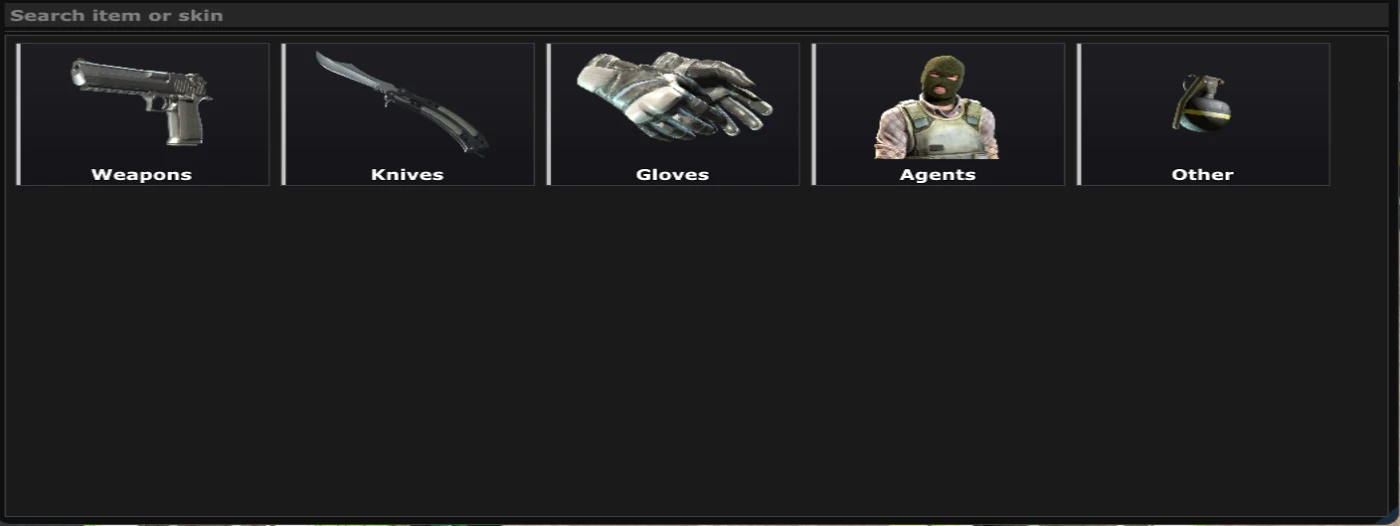
Task: Select the Agents text label
Action: coord(937,174)
